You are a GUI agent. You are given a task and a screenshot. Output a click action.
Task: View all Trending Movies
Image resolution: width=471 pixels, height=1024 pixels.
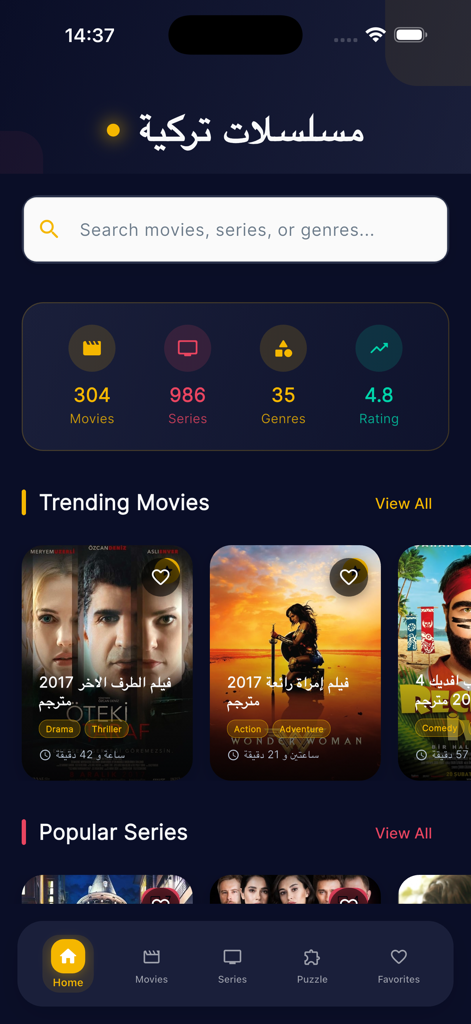click(404, 504)
